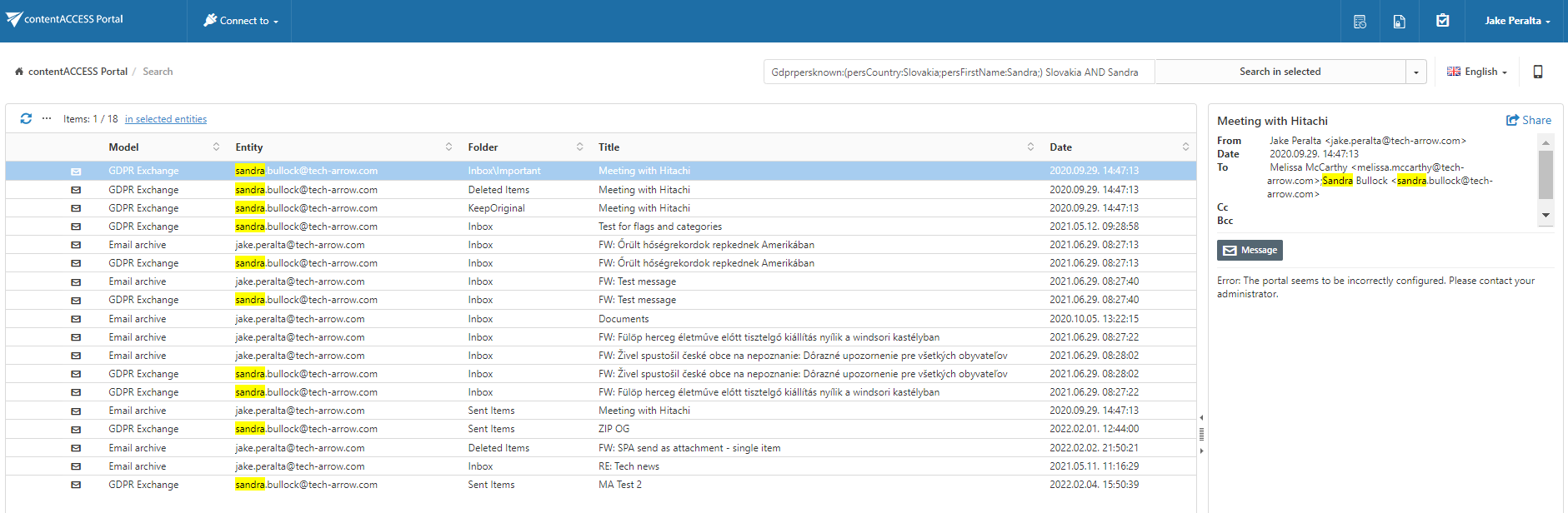
Task: Open the task list clock icon
Action: (1360, 21)
